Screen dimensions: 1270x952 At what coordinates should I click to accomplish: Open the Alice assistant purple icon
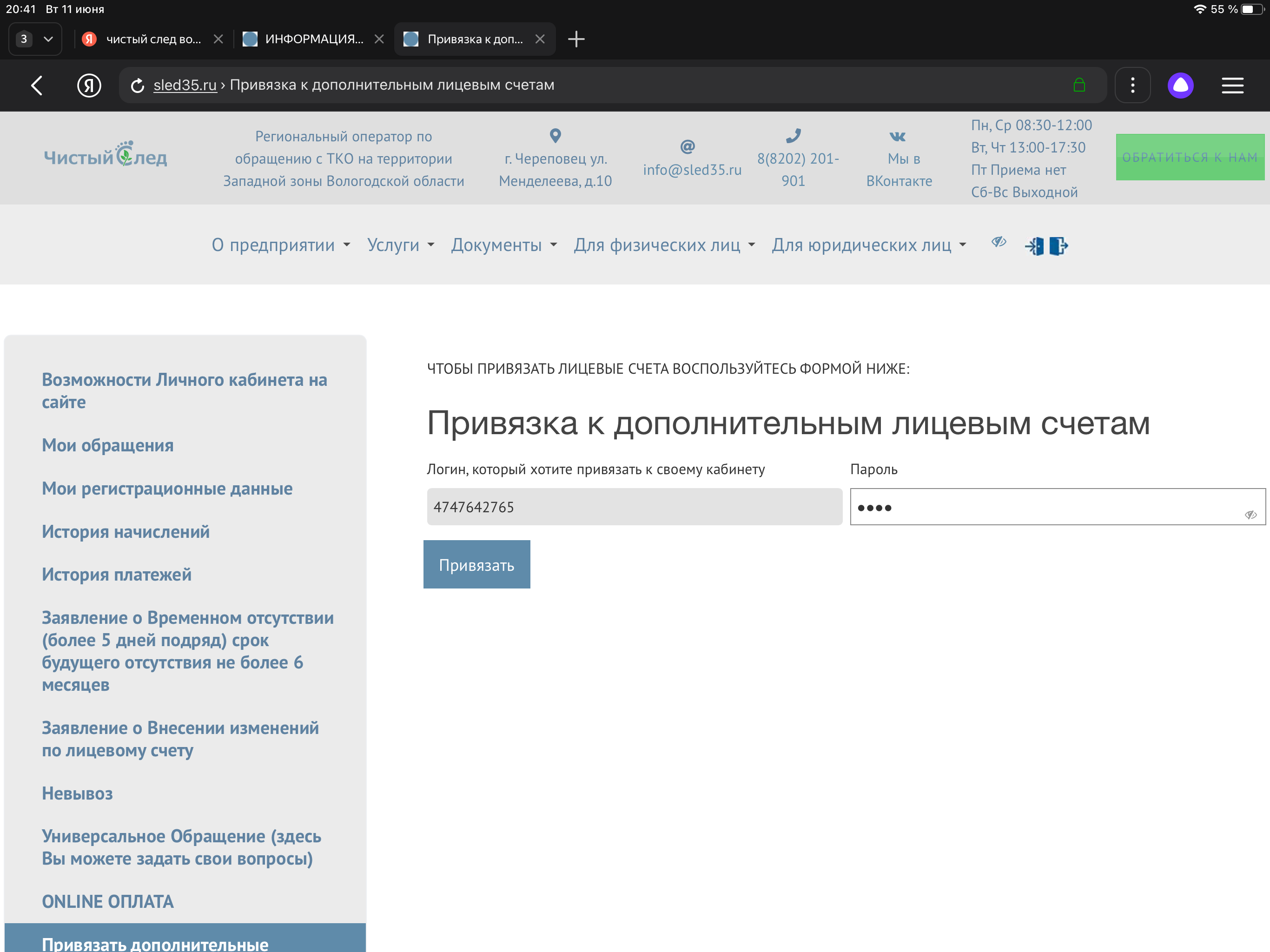pyautogui.click(x=1180, y=86)
